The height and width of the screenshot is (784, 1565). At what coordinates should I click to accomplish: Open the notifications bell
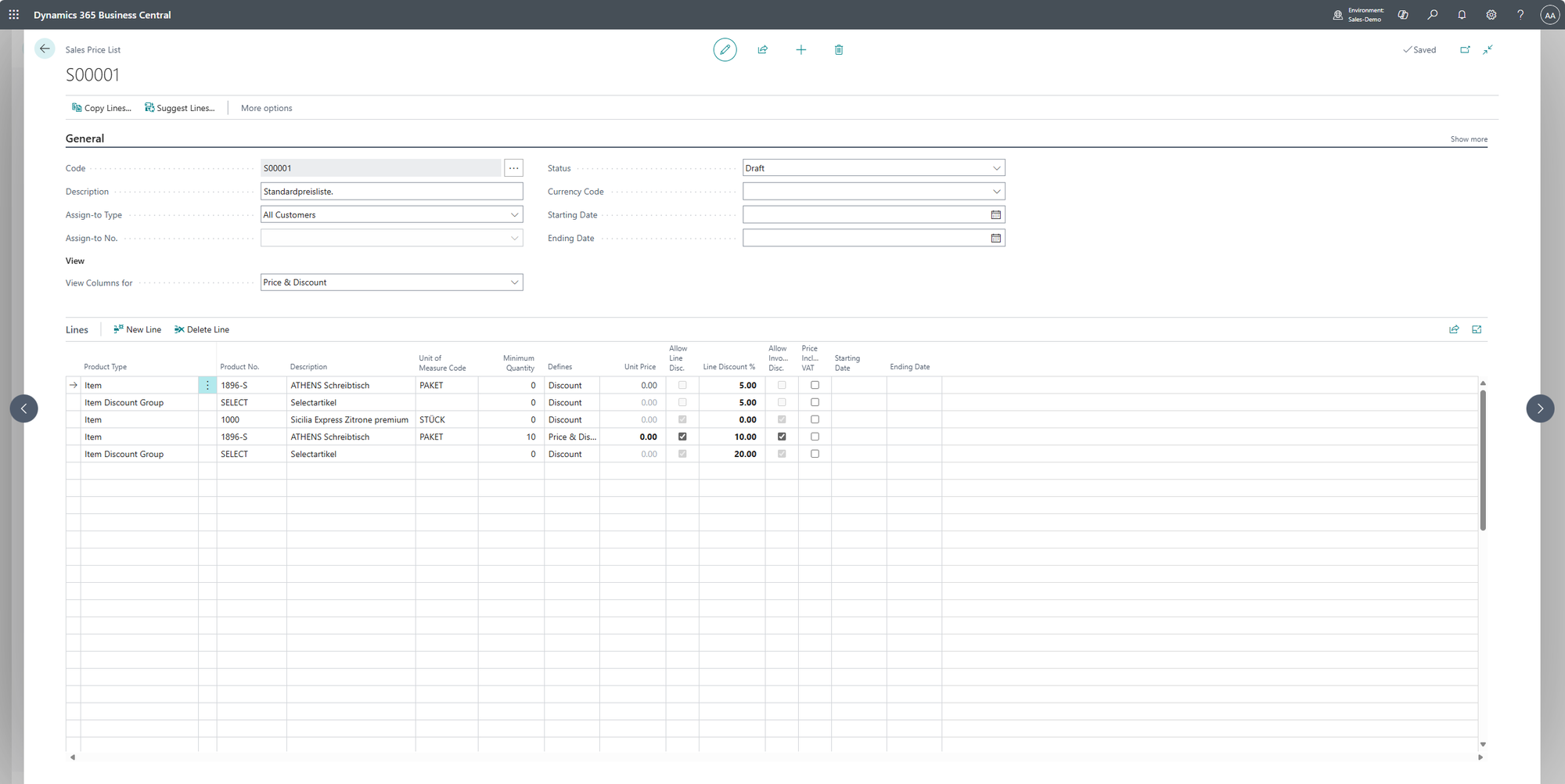click(1461, 15)
